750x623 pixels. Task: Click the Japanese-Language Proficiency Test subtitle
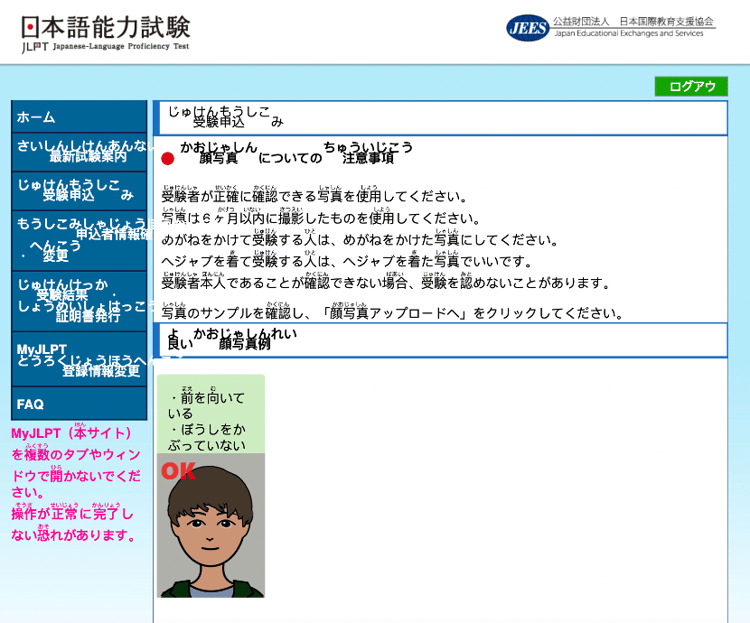pos(120,46)
